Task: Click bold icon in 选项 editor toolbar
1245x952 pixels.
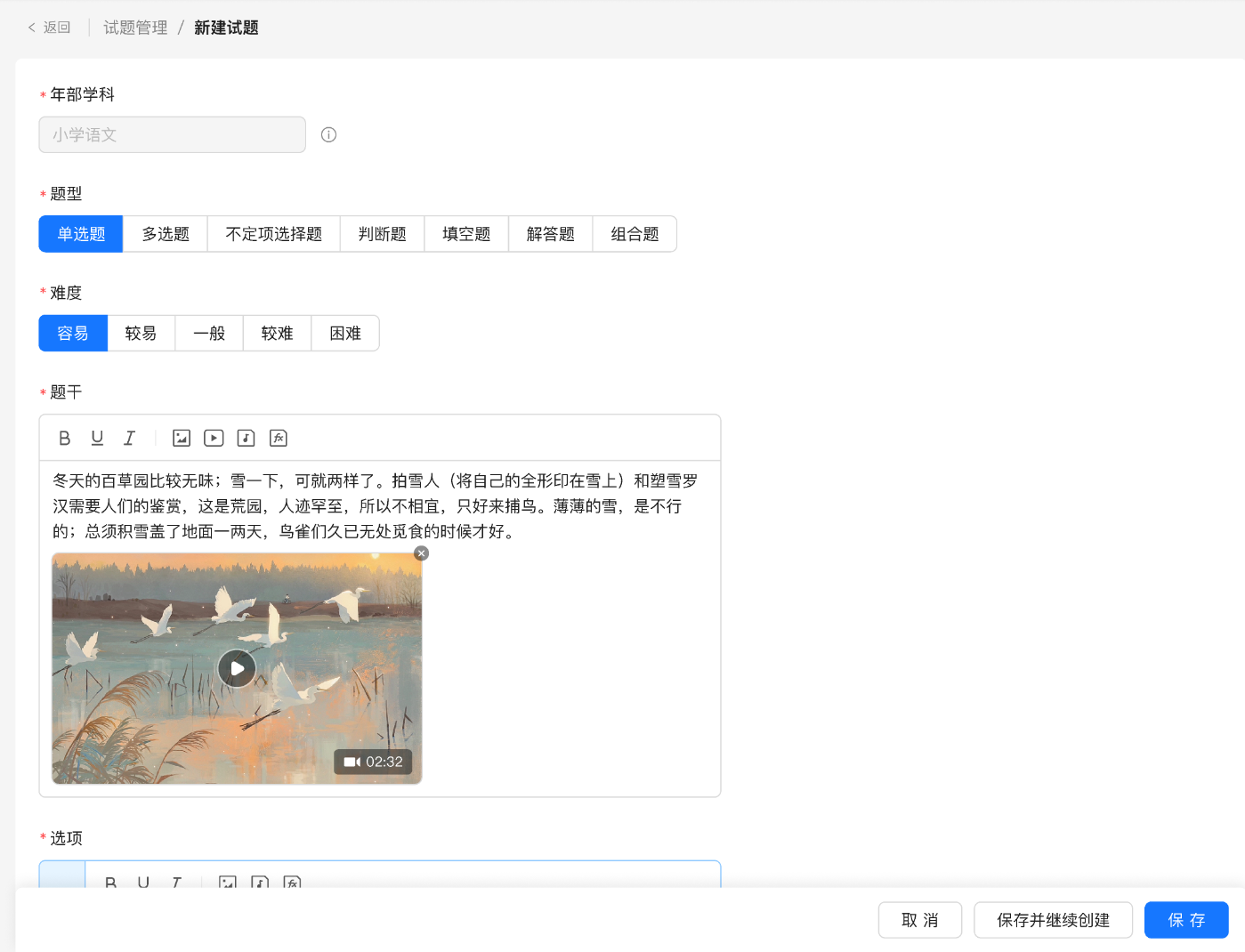Action: (111, 882)
